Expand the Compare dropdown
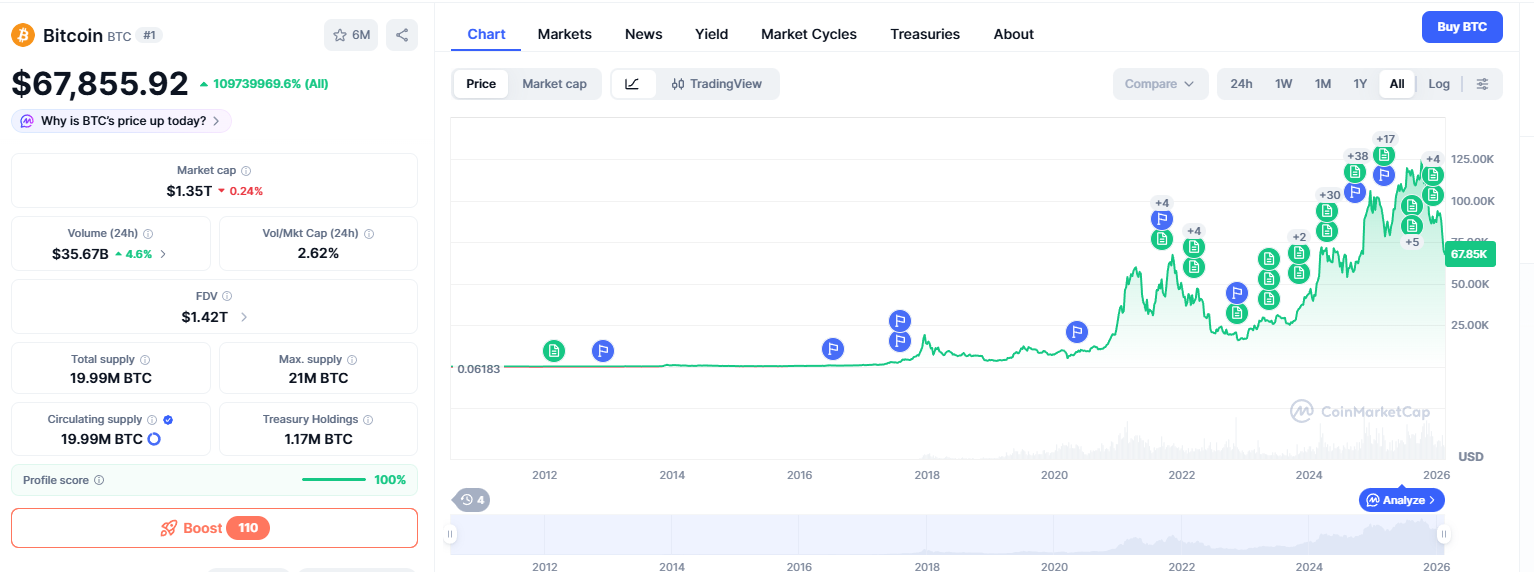This screenshot has height=572, width=1534. [x=1159, y=84]
